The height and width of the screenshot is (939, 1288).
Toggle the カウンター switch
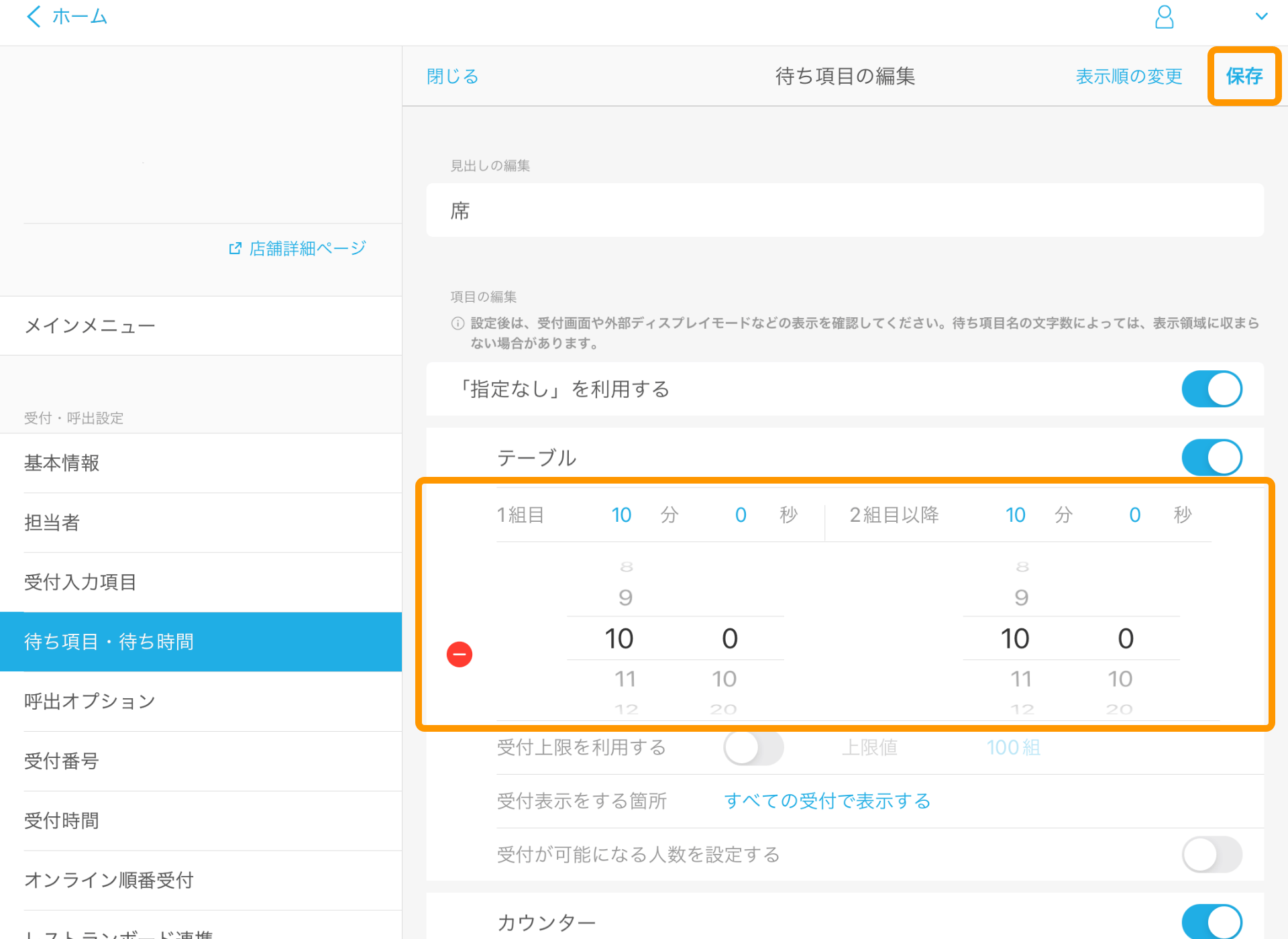1212,922
